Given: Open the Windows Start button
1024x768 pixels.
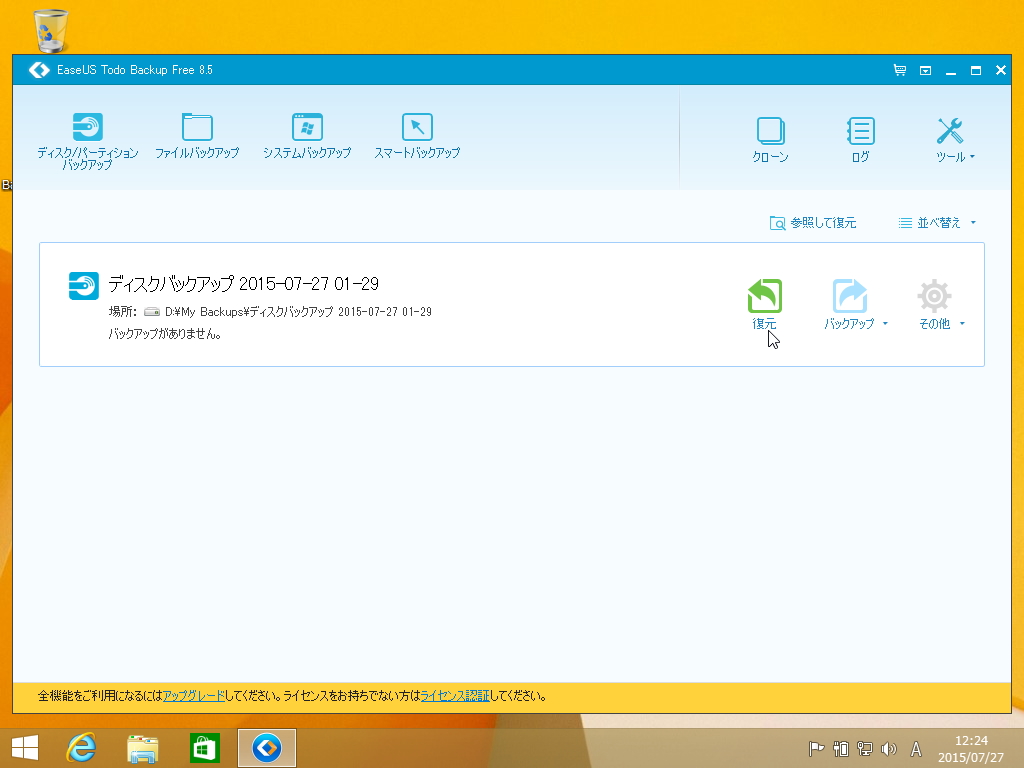Looking at the screenshot, I should click(x=25, y=748).
